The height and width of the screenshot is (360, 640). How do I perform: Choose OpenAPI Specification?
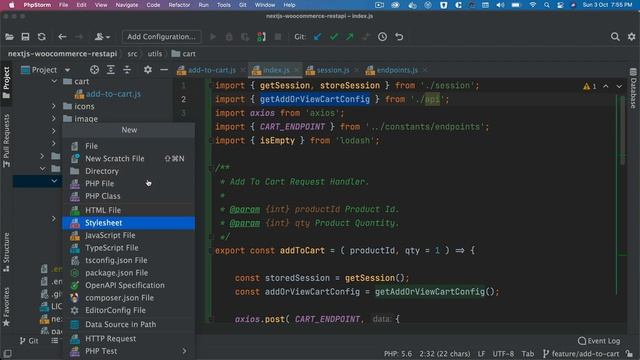click(129, 285)
